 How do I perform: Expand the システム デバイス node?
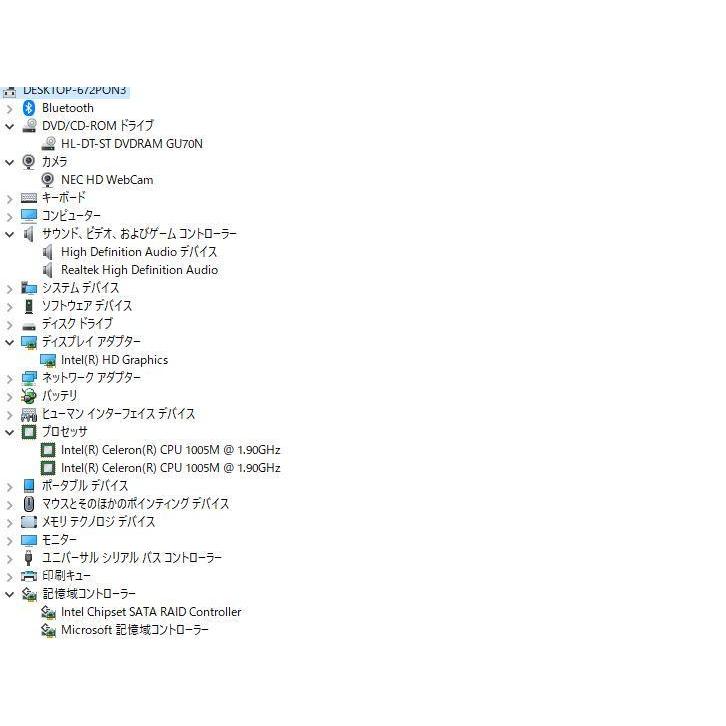click(x=9, y=290)
